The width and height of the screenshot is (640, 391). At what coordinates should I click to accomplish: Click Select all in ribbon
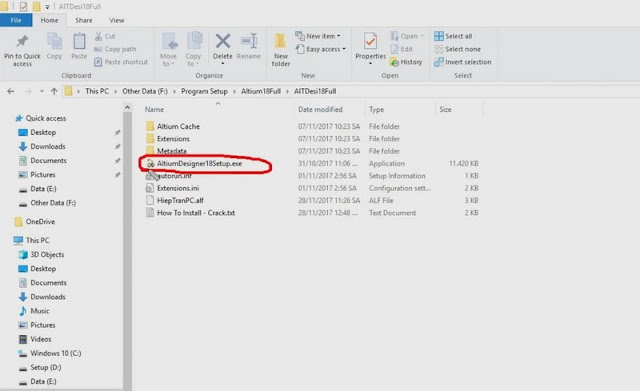453,36
